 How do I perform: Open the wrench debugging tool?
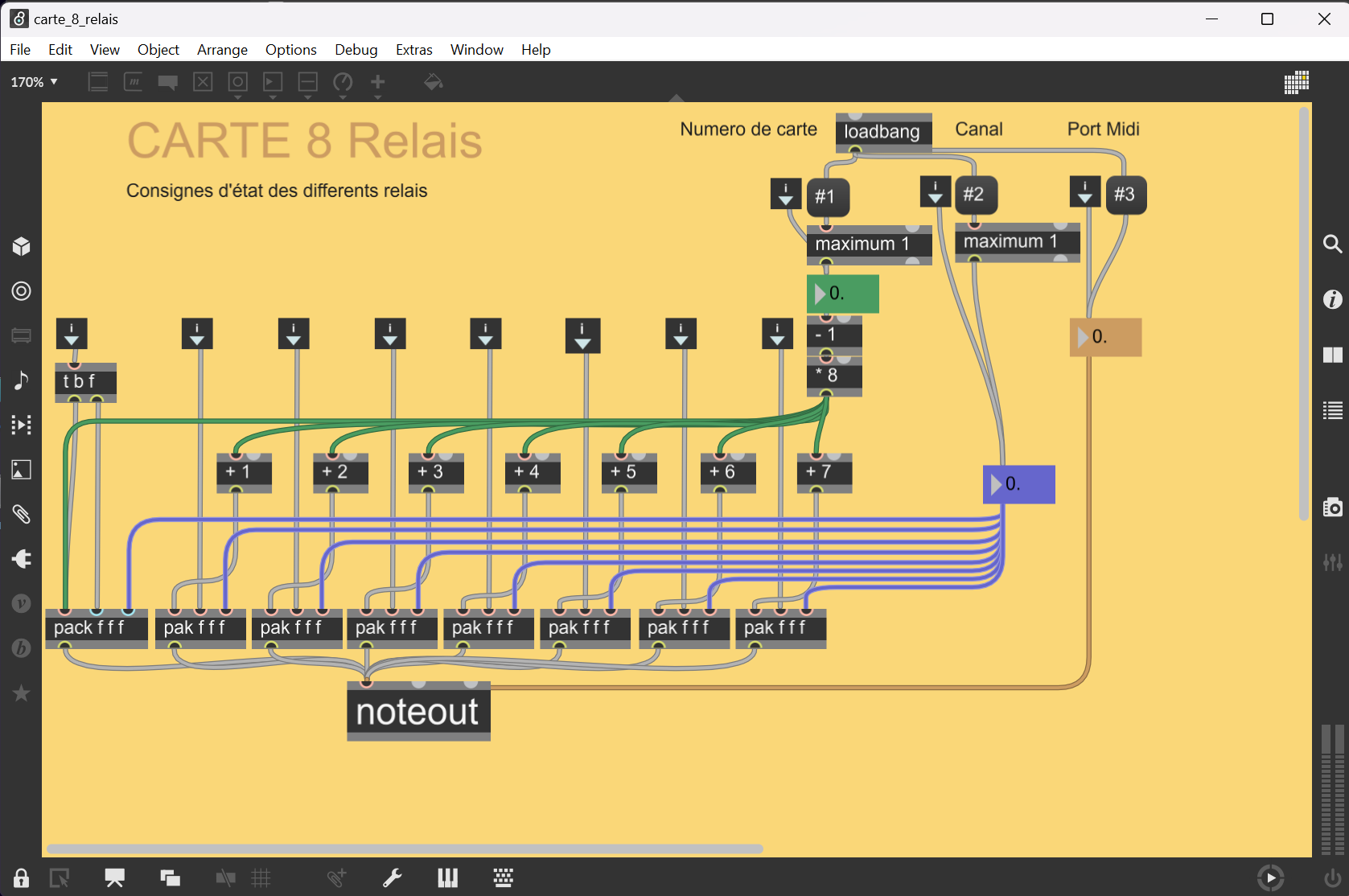click(393, 878)
